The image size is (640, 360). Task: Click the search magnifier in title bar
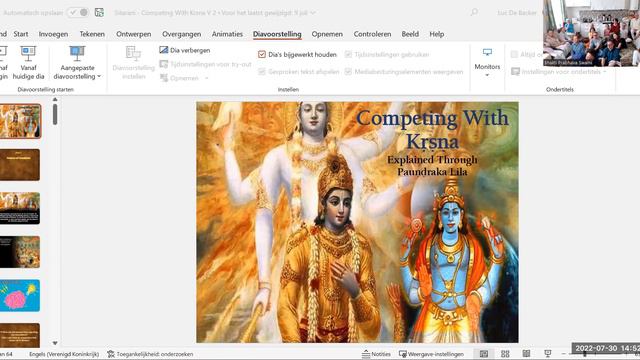474,12
